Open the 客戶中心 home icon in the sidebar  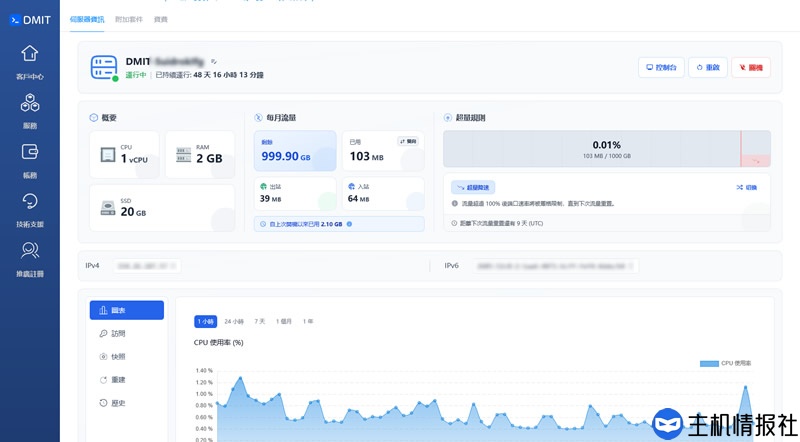point(30,53)
